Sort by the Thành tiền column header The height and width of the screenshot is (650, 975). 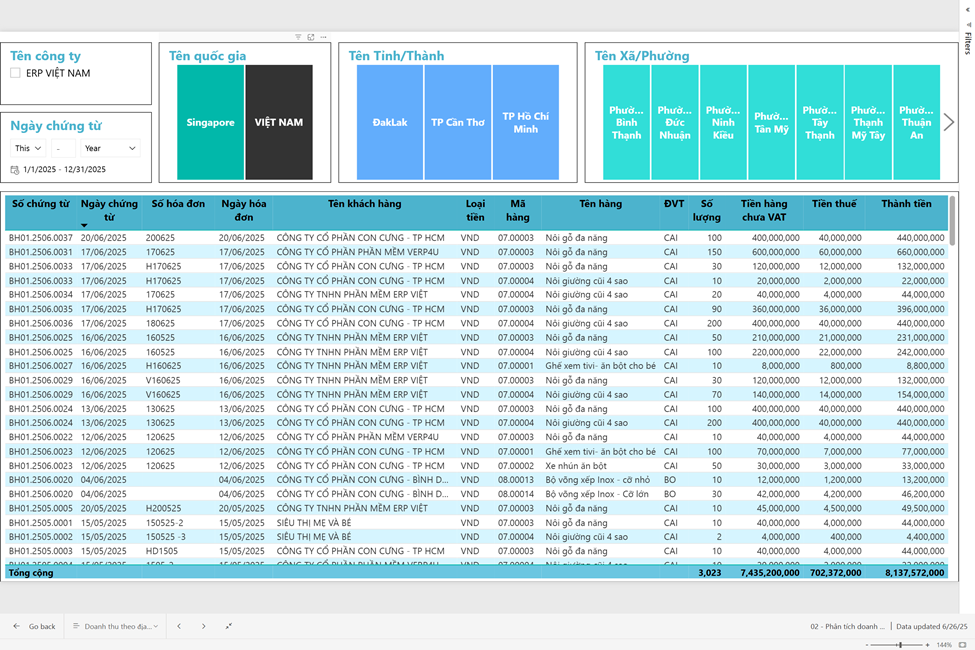pos(906,204)
